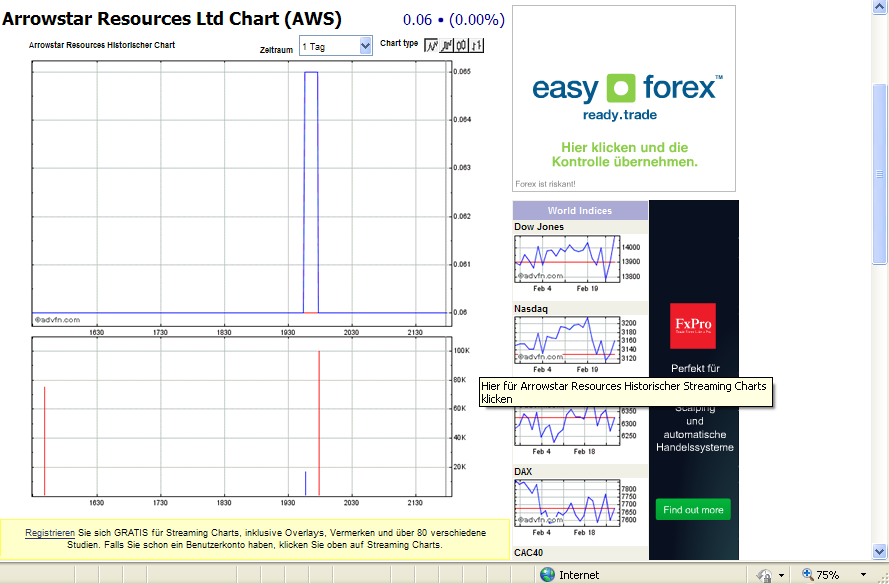
Task: Click the Internet zone globe icon
Action: pyautogui.click(x=547, y=573)
